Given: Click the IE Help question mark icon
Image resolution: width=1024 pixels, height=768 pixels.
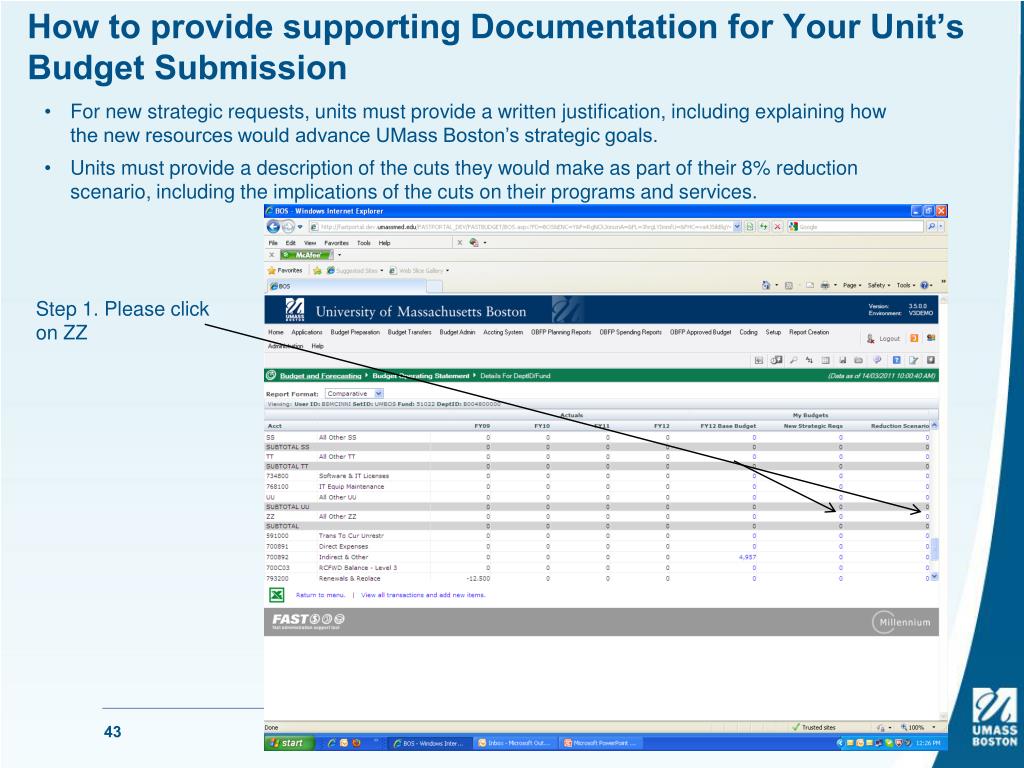Looking at the screenshot, I should click(924, 285).
